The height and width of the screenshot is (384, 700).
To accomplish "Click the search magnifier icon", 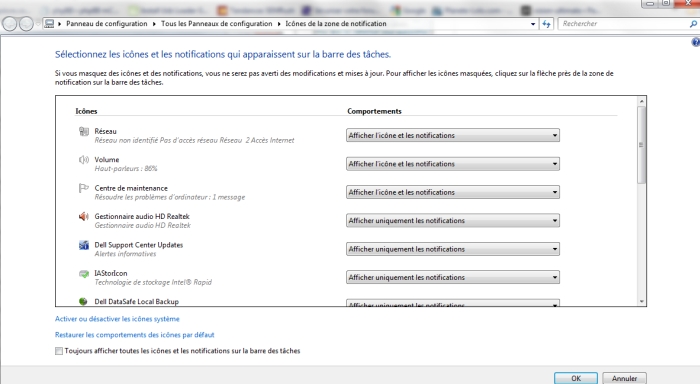I will coord(693,24).
